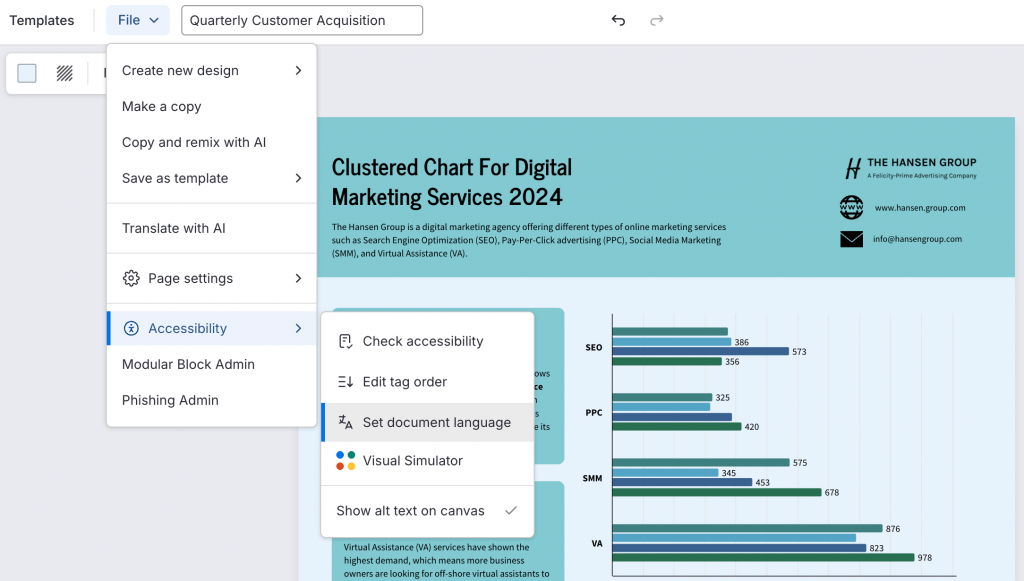Select the SMM bar labeled 678

tap(717, 492)
